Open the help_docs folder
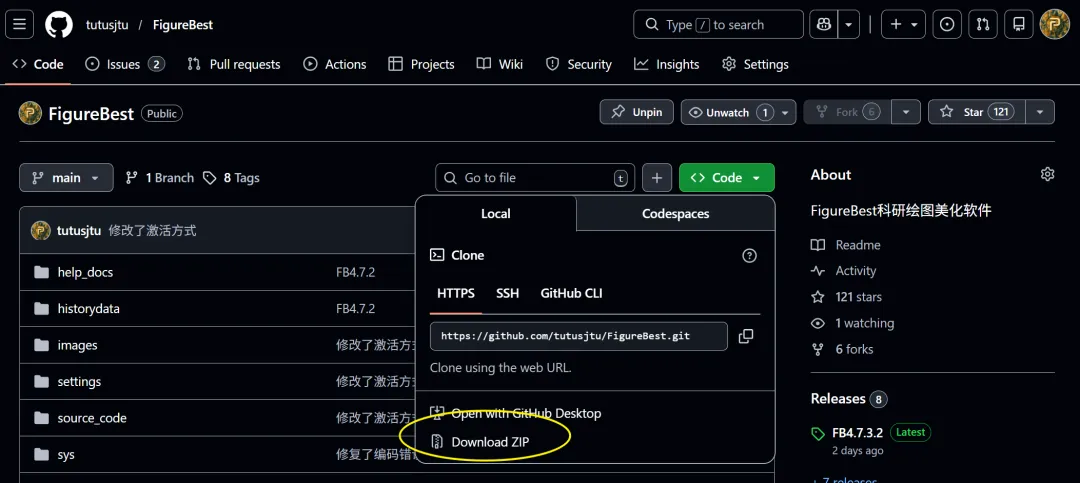 coord(85,272)
